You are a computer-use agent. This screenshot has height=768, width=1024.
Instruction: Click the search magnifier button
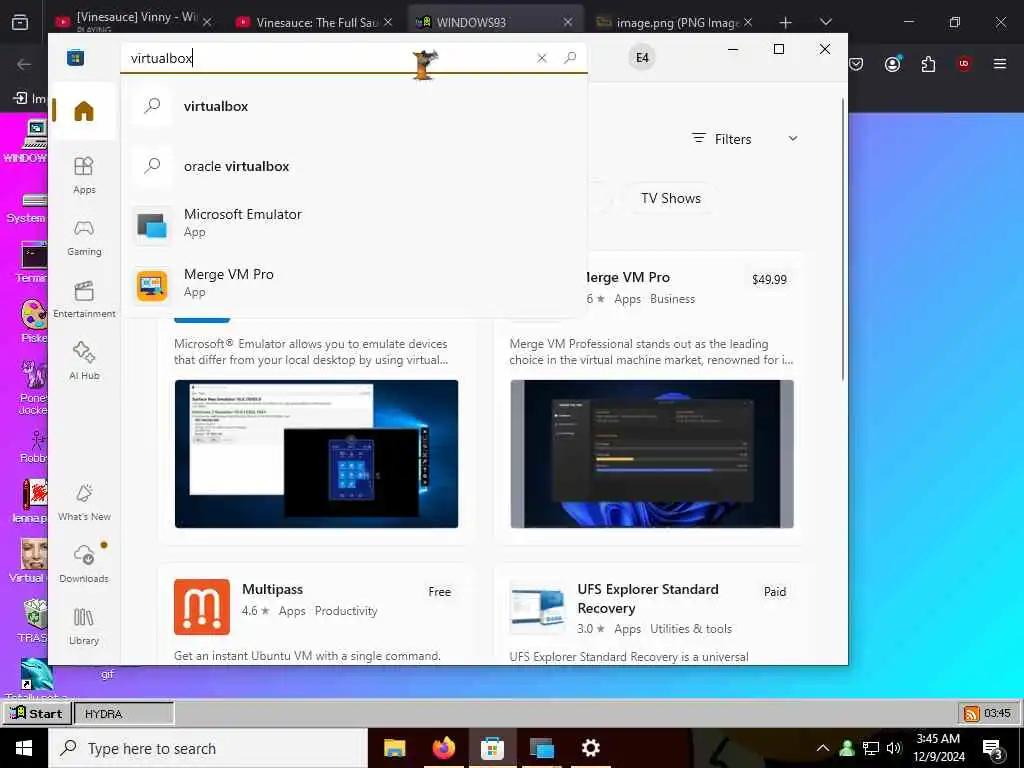[x=570, y=57]
